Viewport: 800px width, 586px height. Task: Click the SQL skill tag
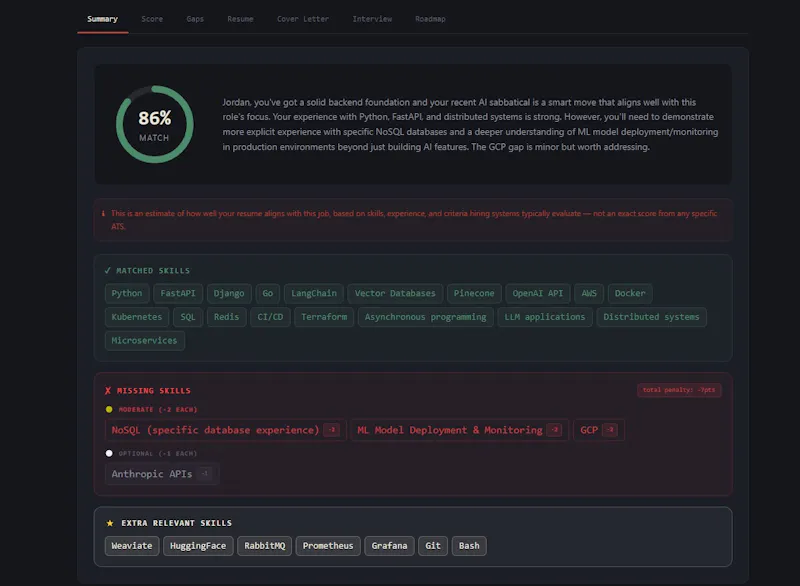tap(188, 317)
